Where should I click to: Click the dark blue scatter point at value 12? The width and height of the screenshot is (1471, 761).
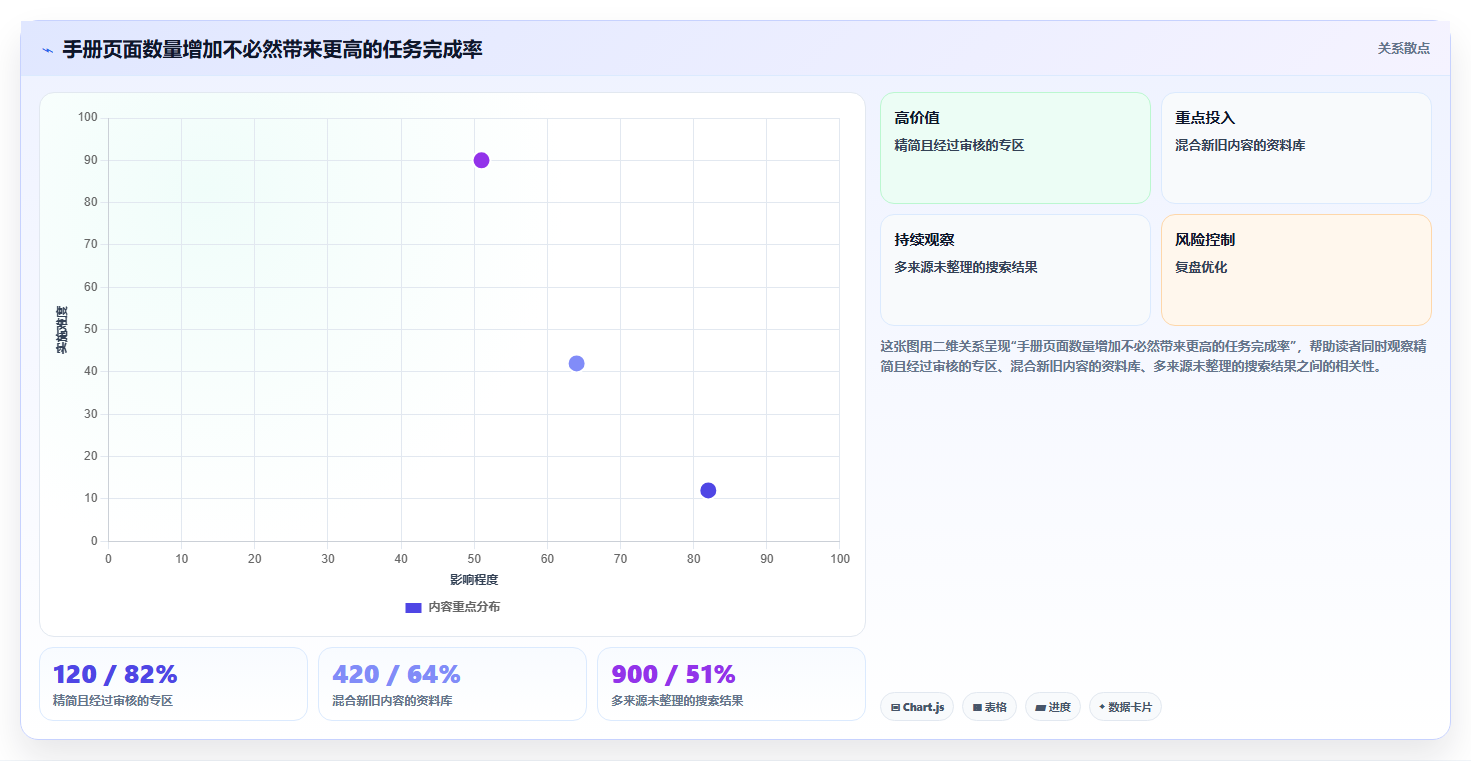click(708, 490)
